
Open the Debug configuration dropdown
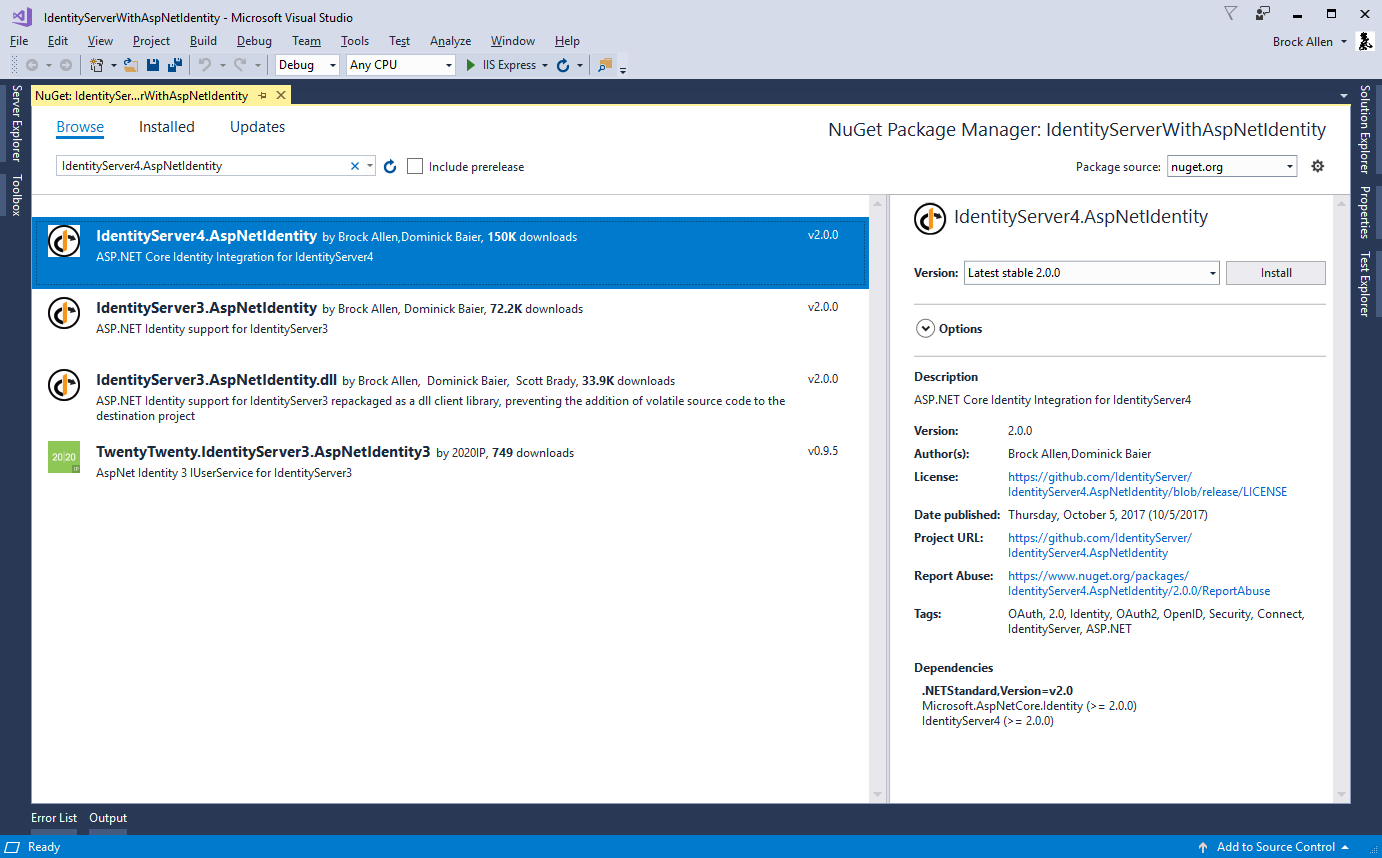tap(308, 65)
